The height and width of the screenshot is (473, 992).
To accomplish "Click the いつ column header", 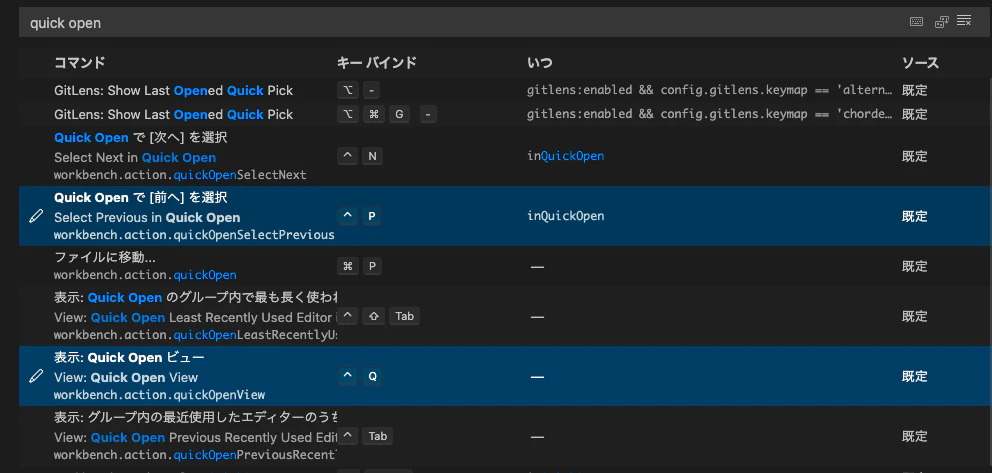I will point(539,63).
